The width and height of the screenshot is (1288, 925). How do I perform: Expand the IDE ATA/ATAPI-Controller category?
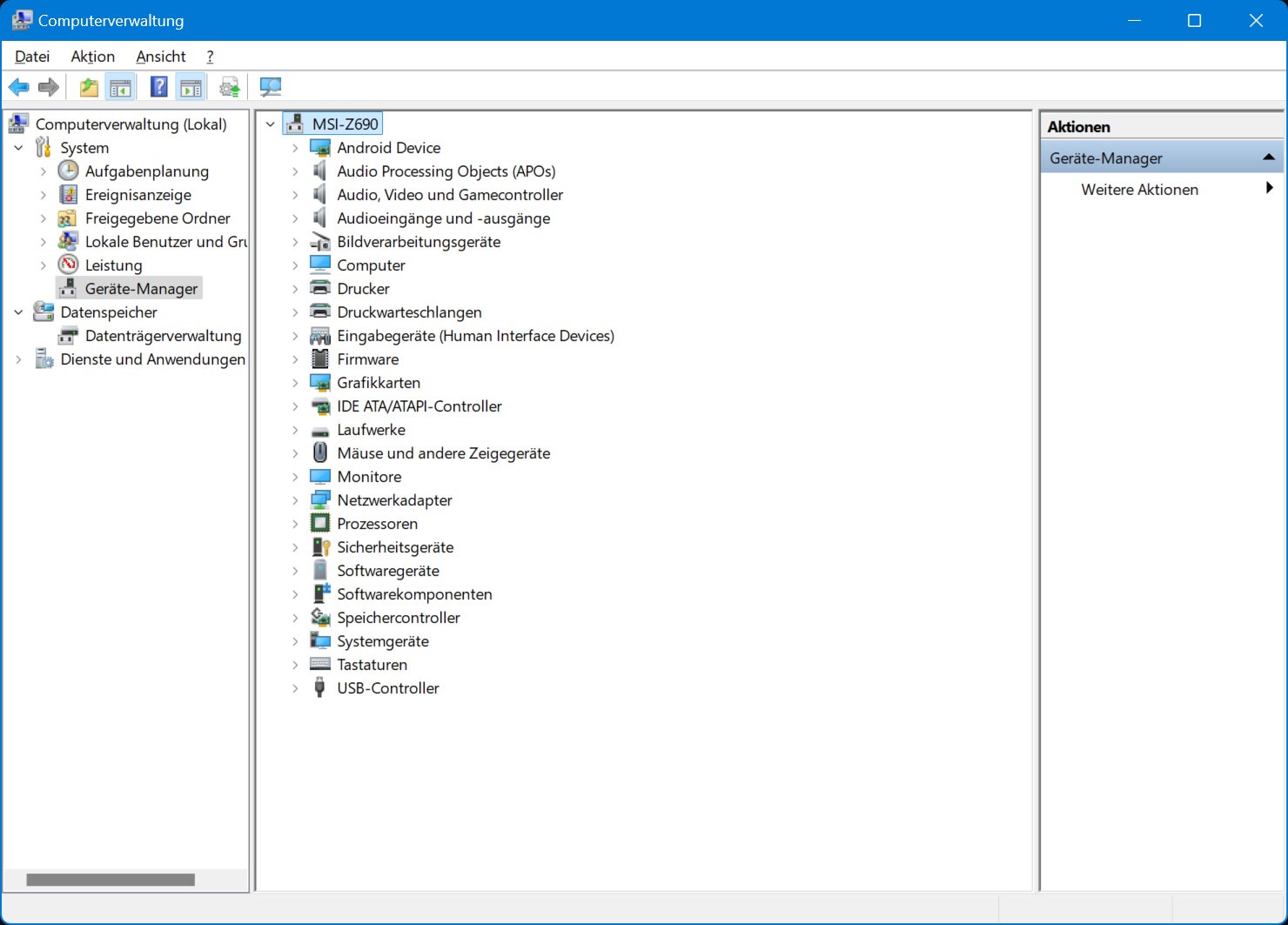[295, 406]
